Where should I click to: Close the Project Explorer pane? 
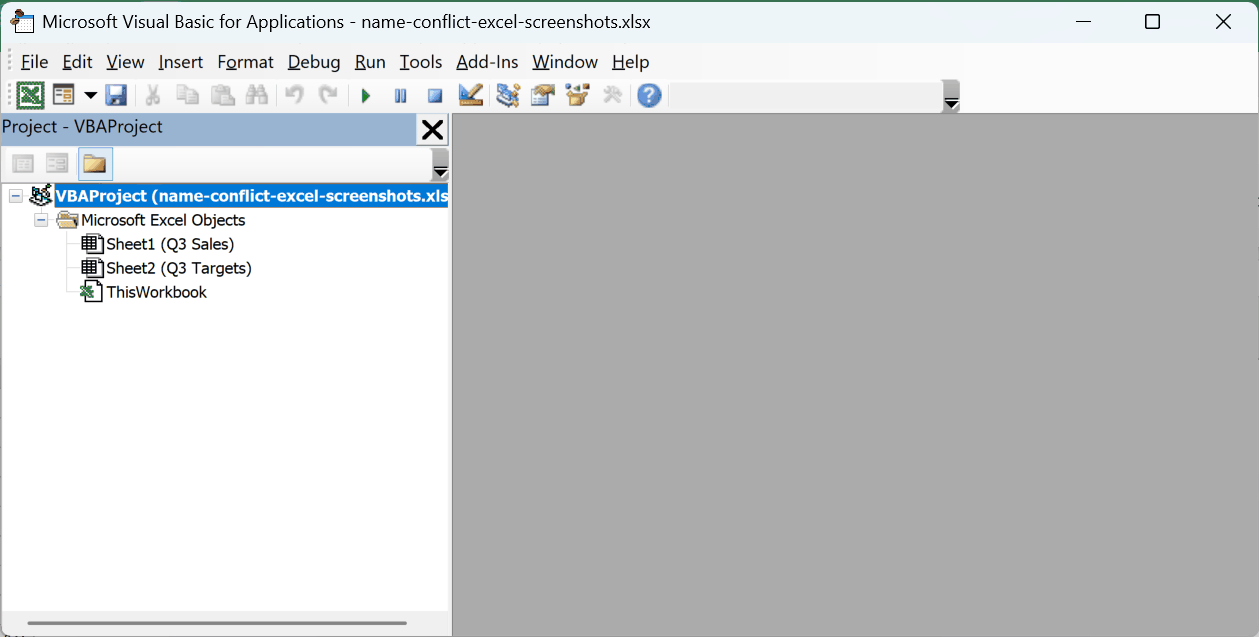[432, 129]
